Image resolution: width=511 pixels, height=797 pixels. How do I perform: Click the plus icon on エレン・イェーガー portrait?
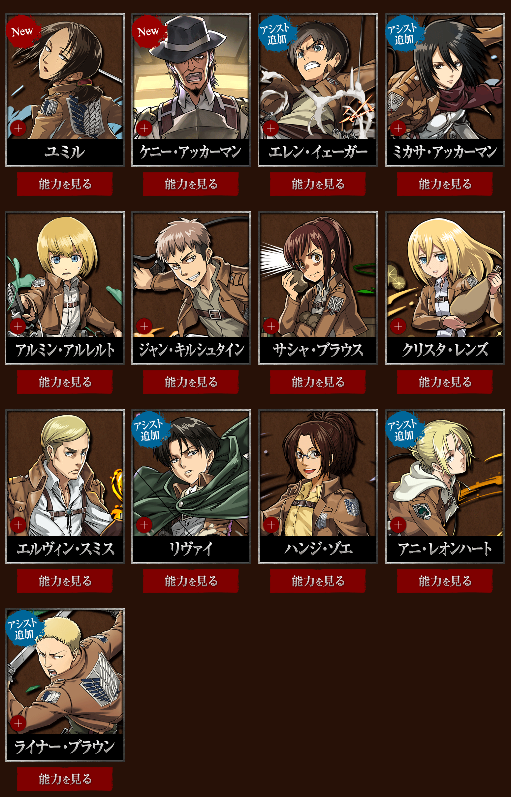[271, 128]
